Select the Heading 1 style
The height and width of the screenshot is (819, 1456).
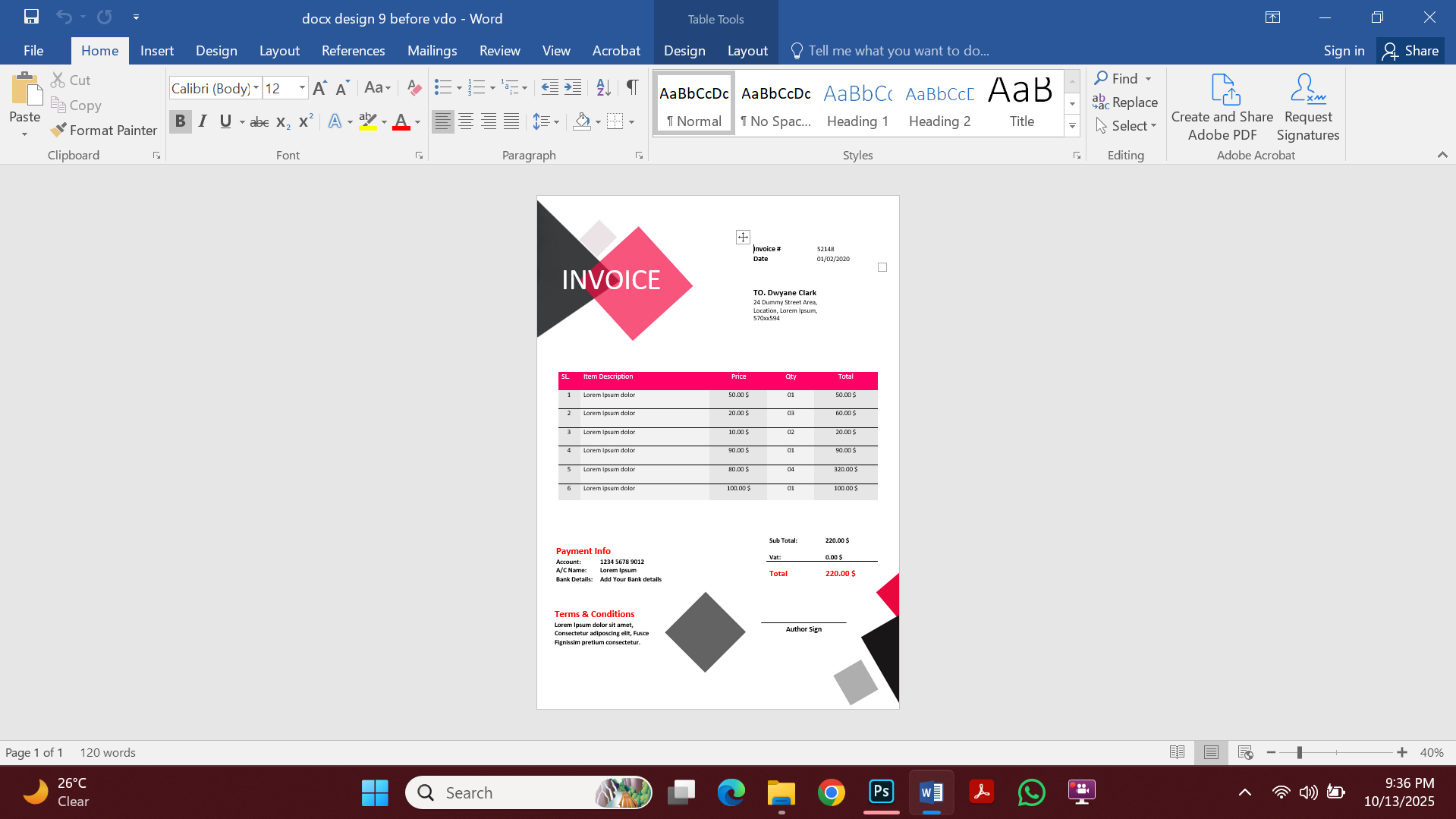click(x=857, y=102)
